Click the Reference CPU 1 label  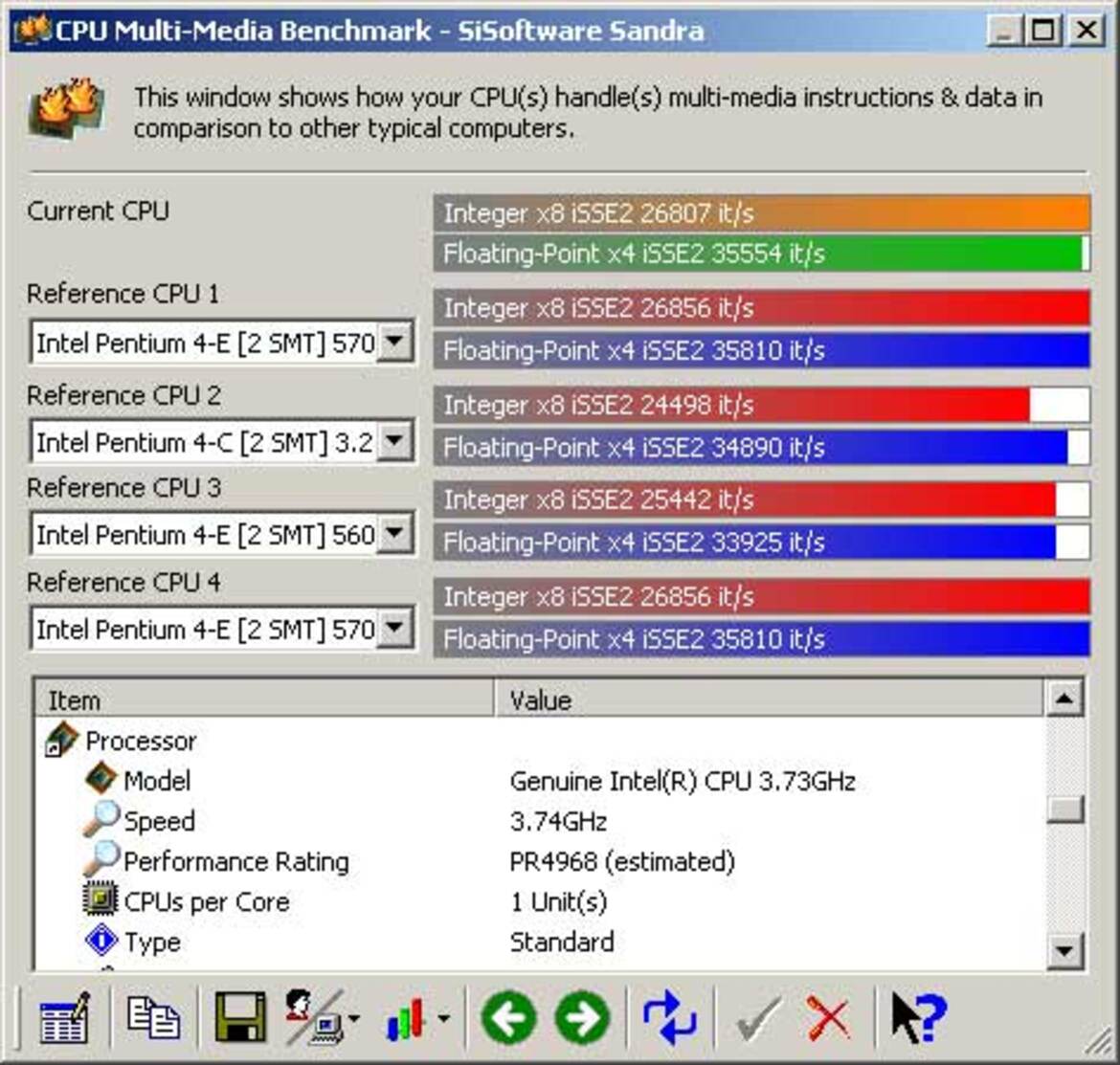pyautogui.click(x=123, y=294)
